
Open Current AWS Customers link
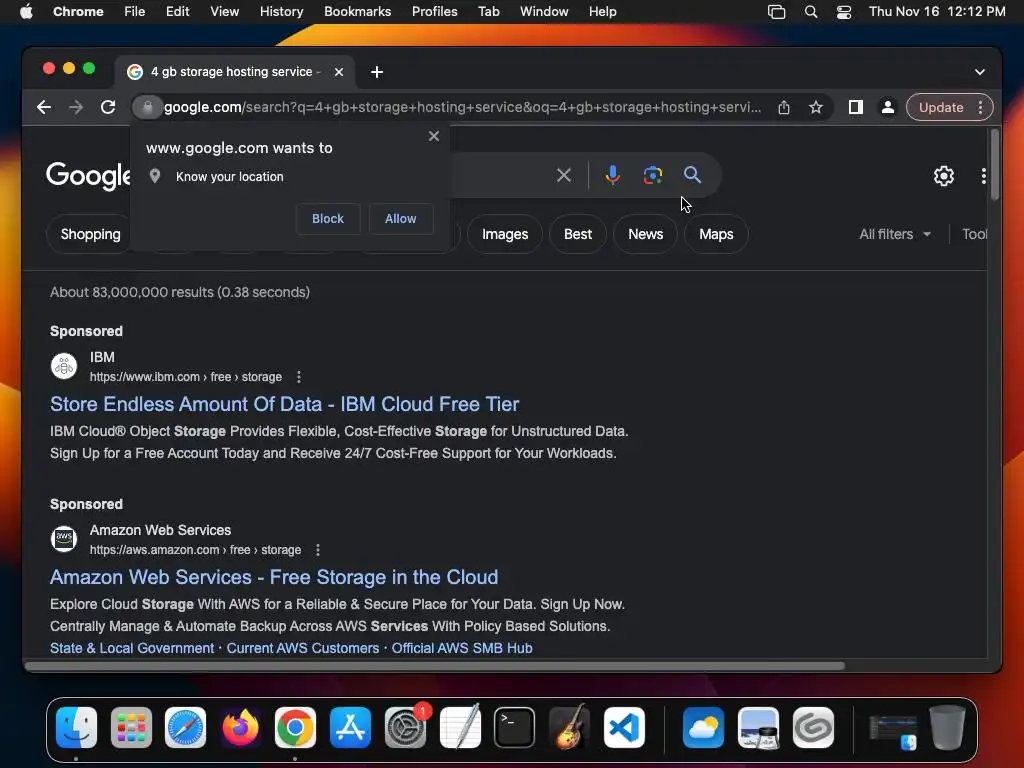click(302, 648)
